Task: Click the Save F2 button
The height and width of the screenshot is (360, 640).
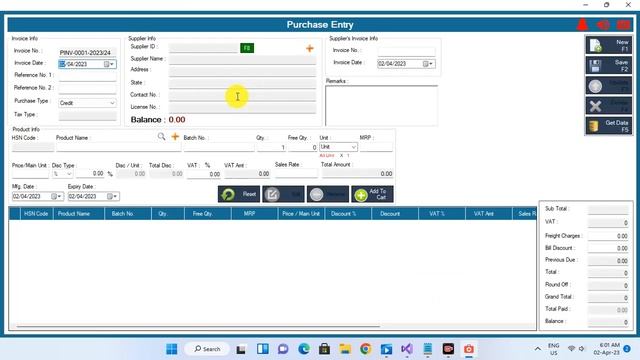Action: click(x=609, y=65)
